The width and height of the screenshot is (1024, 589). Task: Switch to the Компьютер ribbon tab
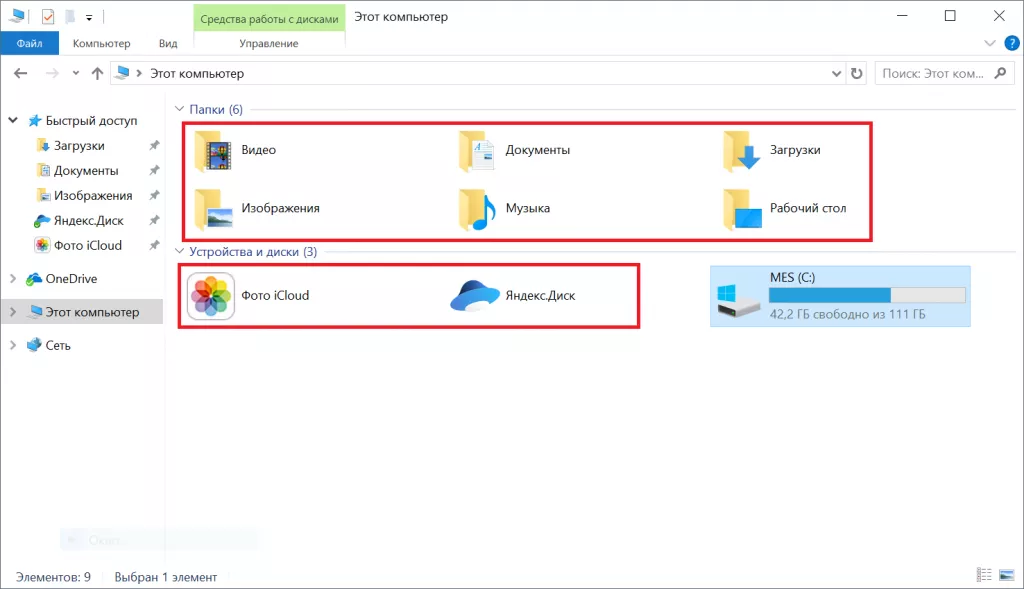[101, 43]
